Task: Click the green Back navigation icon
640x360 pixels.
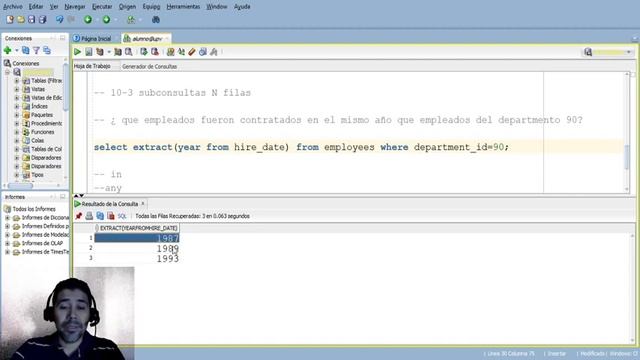Action: pos(88,19)
